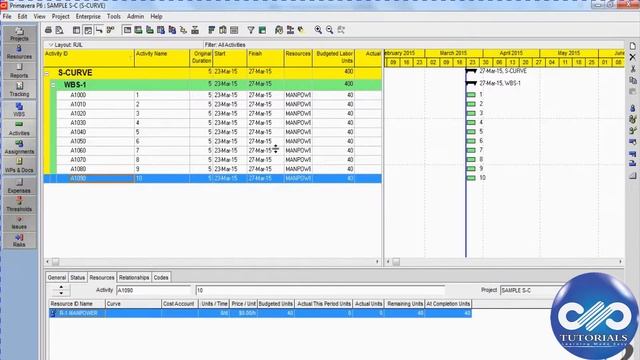Open the Enterprise menu
The width and height of the screenshot is (640, 360).
tap(88, 16)
